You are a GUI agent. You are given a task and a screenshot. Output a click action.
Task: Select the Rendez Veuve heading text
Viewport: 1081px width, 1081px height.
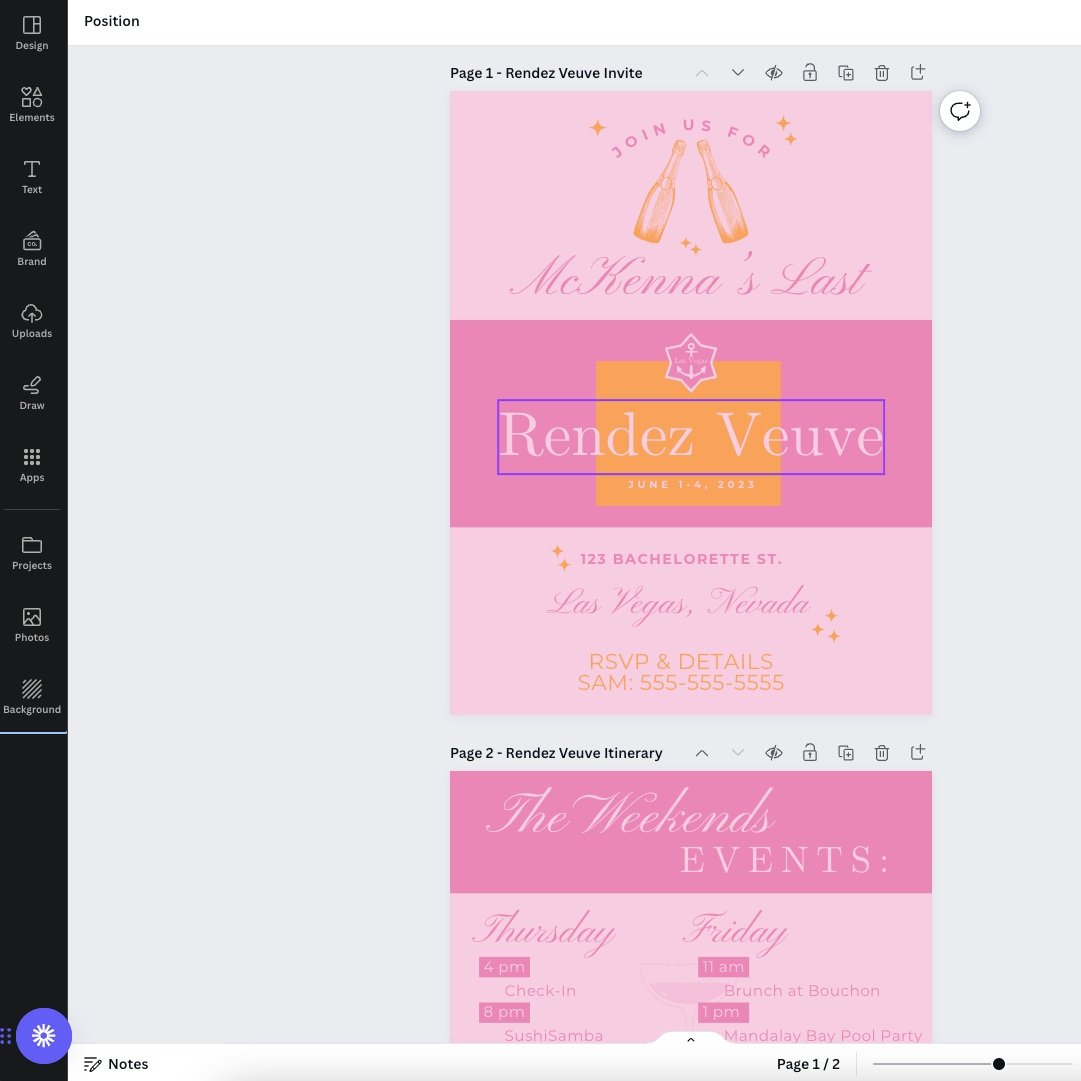pyautogui.click(x=691, y=436)
